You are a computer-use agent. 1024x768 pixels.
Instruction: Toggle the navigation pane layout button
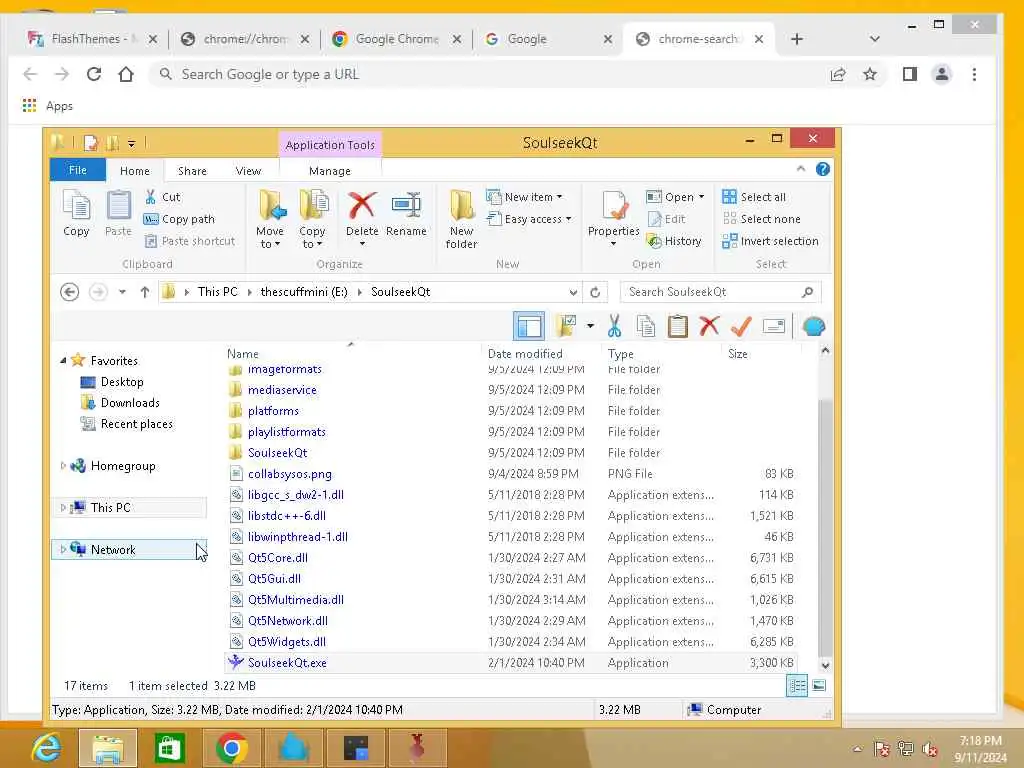528,326
